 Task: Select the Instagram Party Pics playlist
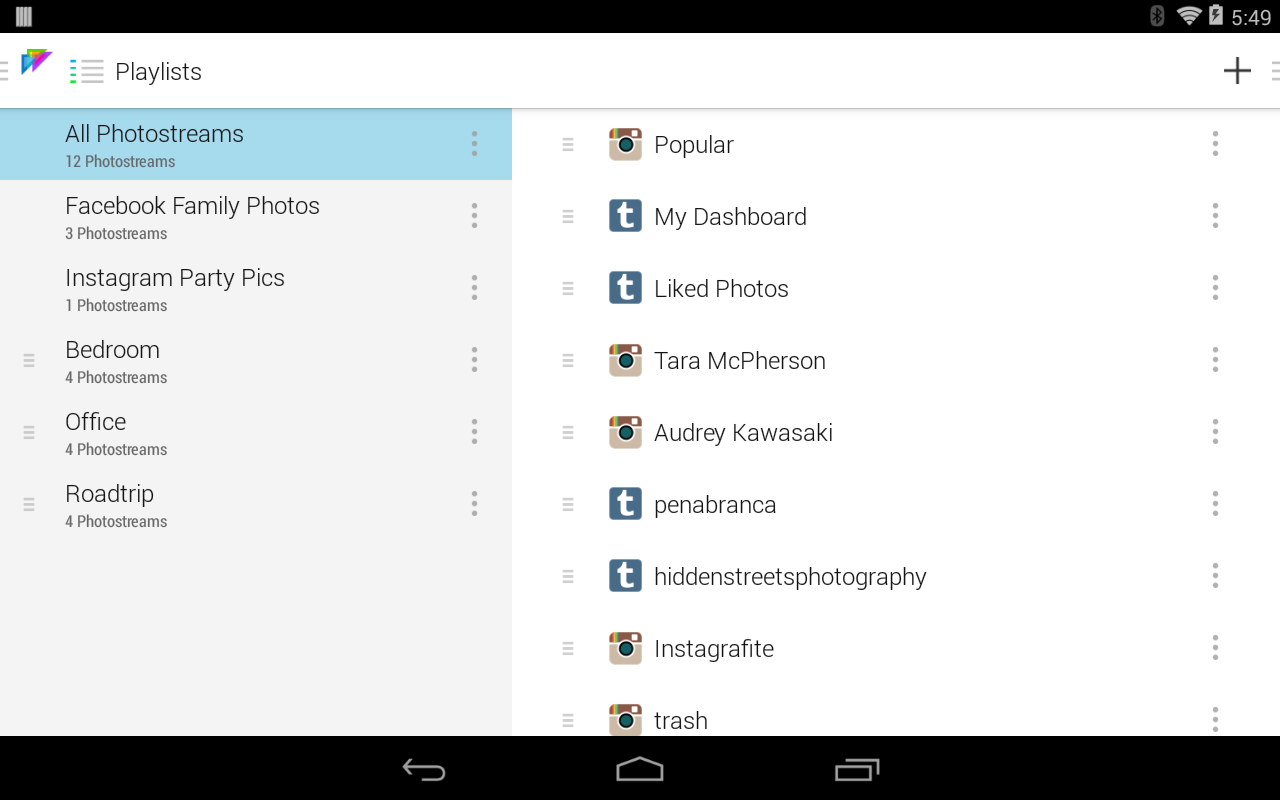[x=175, y=288]
